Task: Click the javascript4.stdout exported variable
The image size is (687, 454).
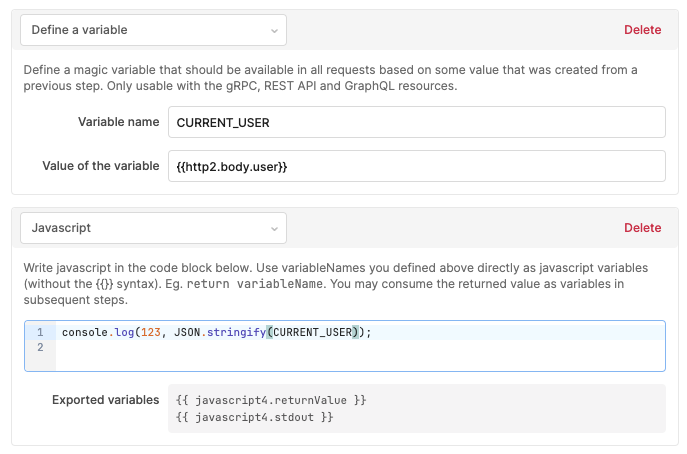Action: coord(255,417)
